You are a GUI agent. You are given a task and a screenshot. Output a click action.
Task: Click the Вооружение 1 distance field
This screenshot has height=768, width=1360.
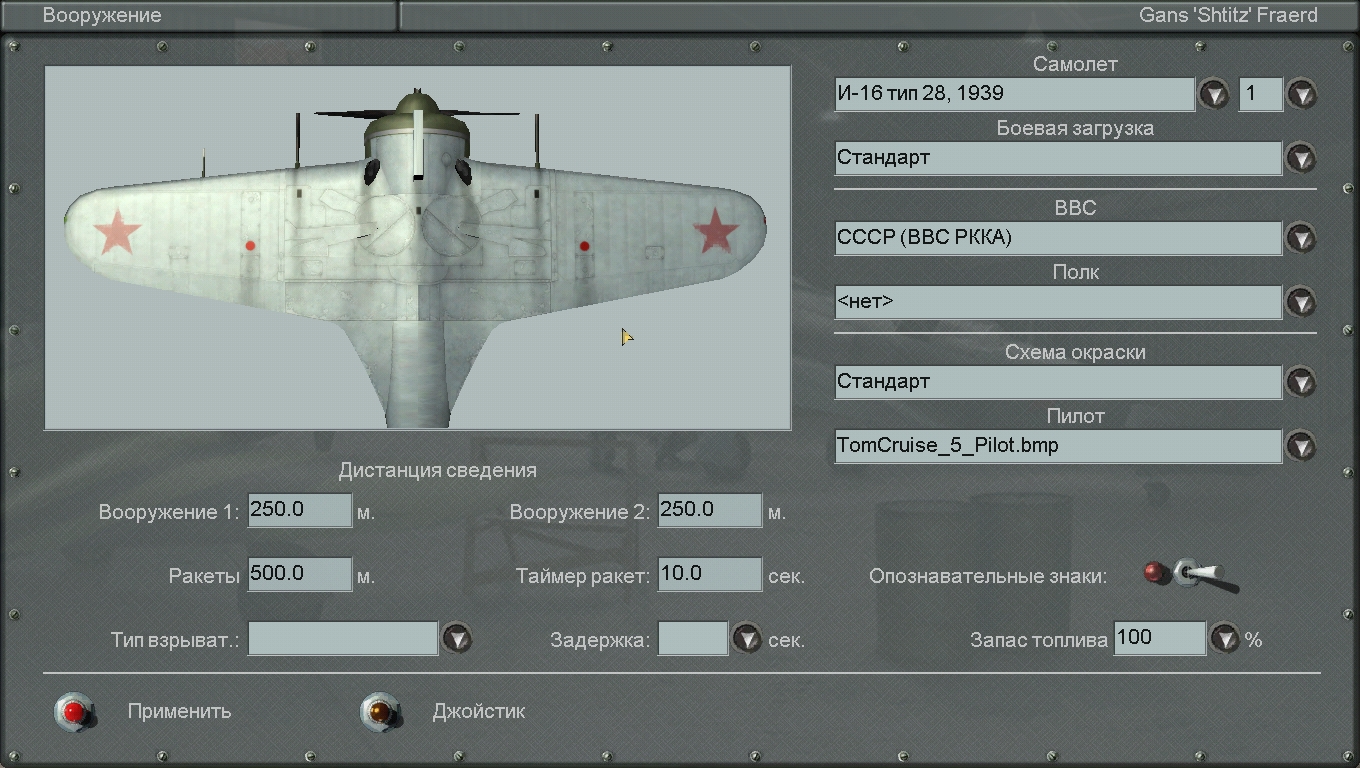(300, 510)
